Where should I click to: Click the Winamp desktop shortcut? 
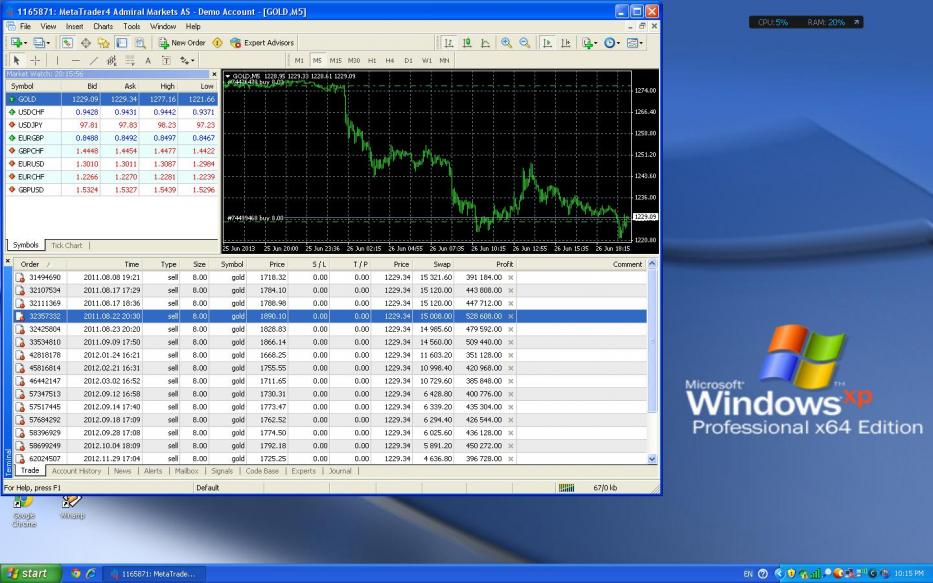click(x=72, y=507)
